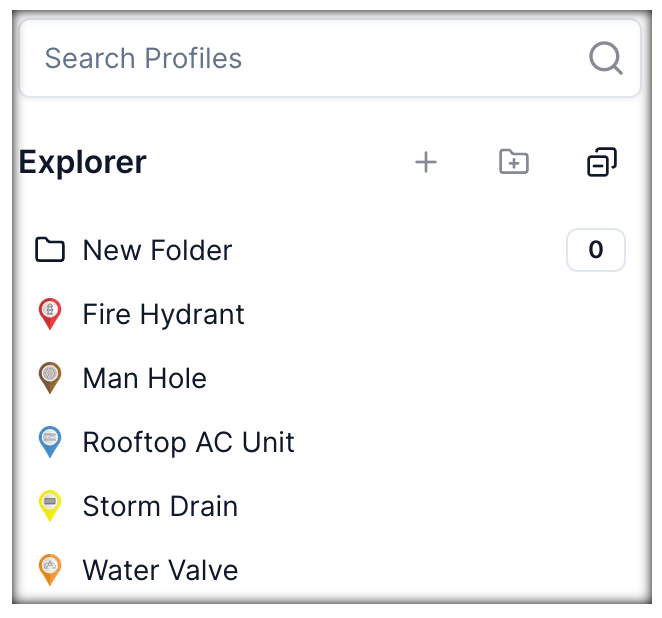Collapse all using the Explorer icon
Viewport: 662px width, 618px height.
[x=602, y=162]
